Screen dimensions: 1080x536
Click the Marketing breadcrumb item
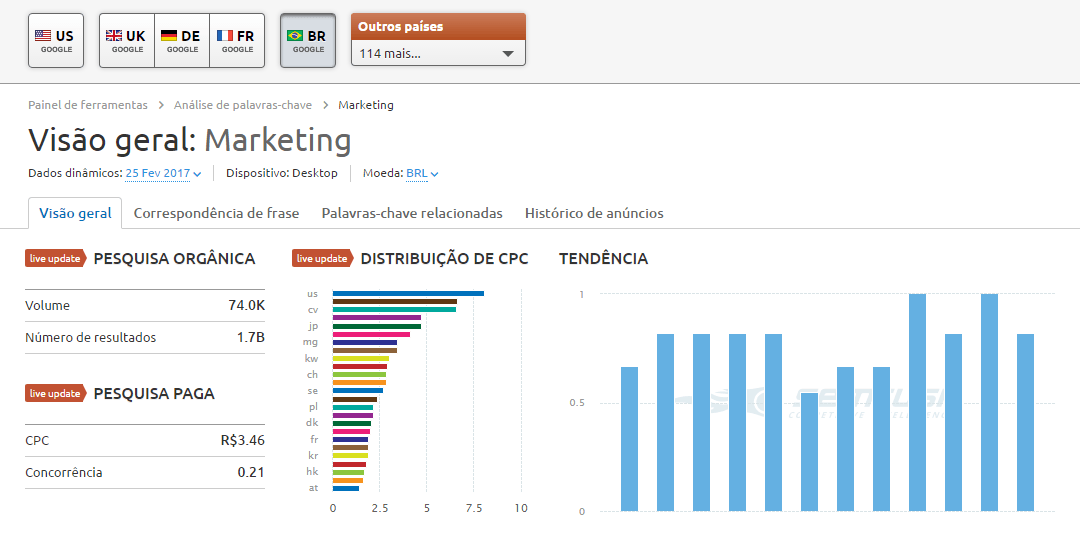tap(366, 105)
